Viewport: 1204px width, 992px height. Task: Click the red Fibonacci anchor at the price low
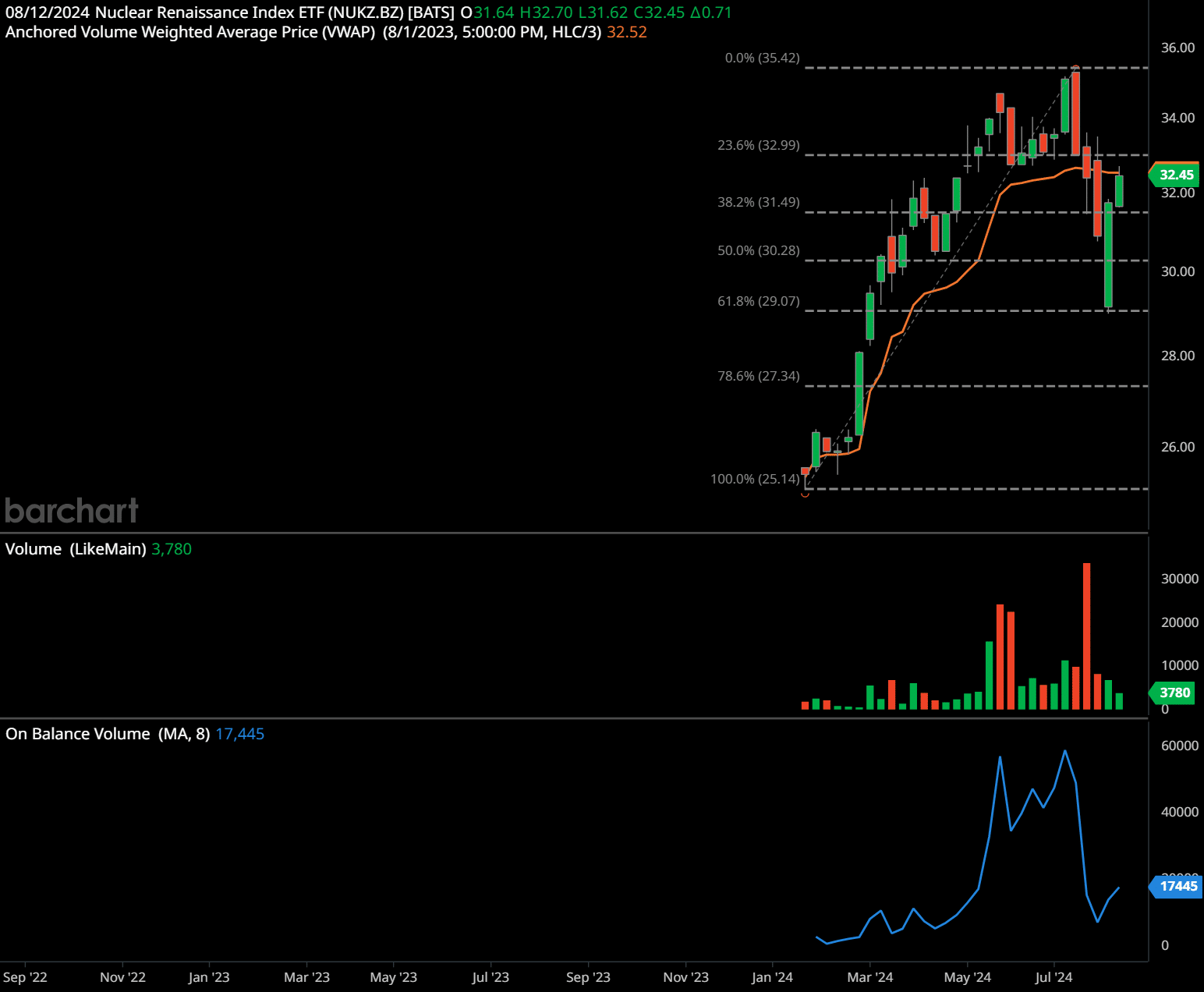pos(806,494)
